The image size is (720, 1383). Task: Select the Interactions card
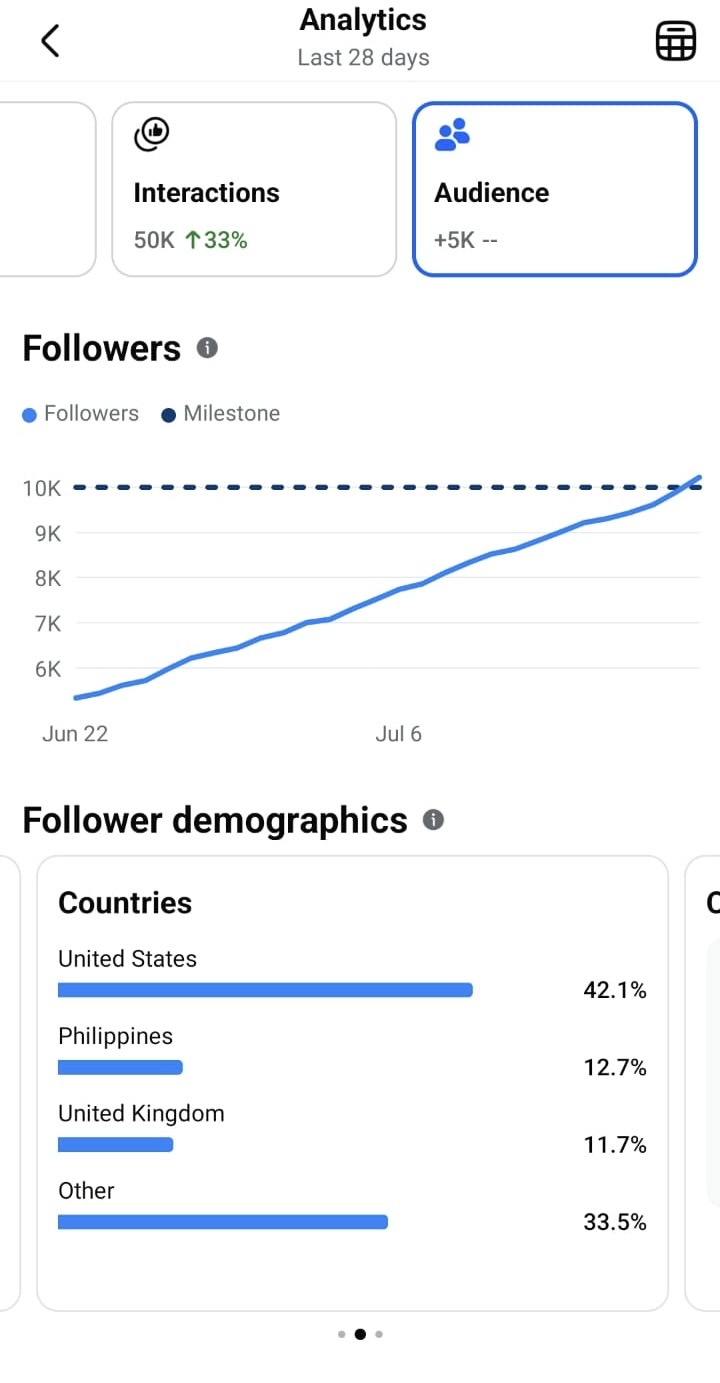254,189
